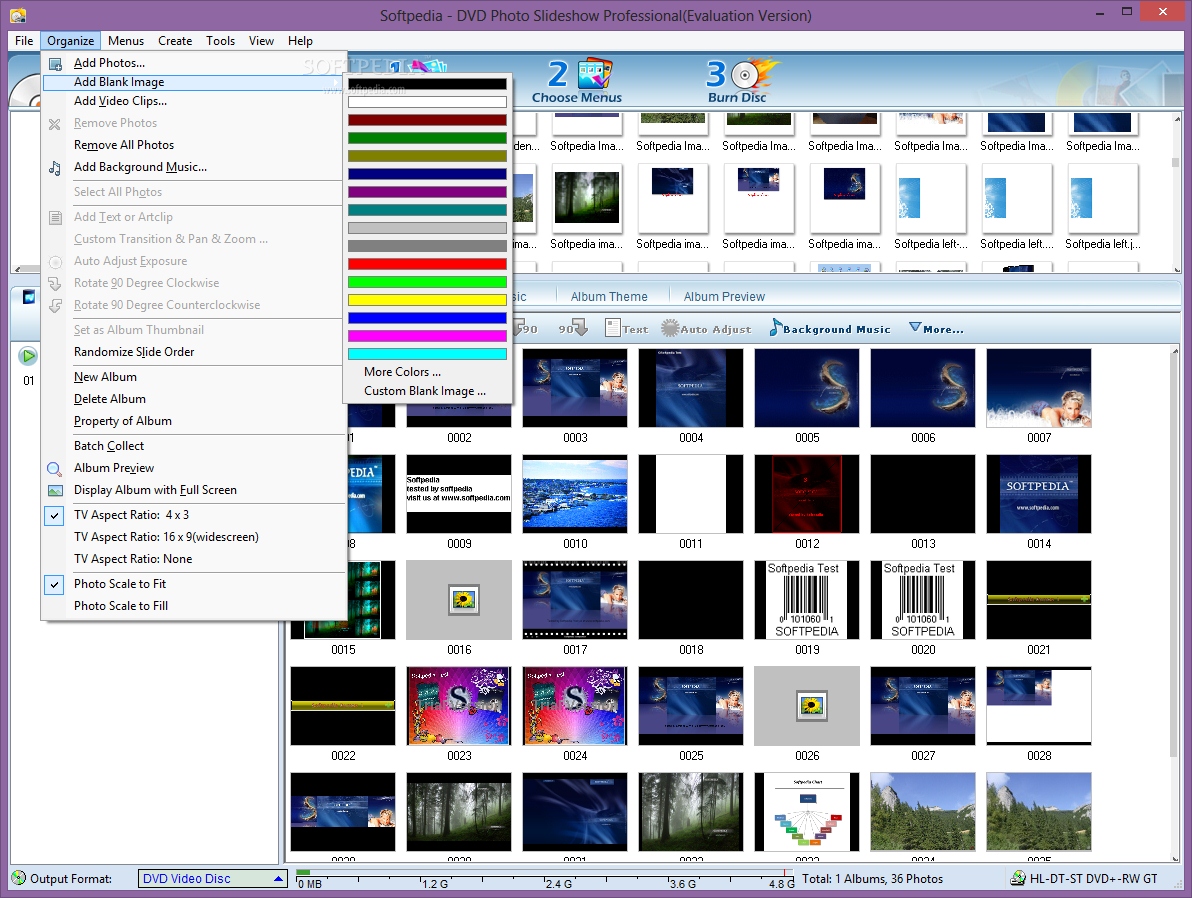The image size is (1192, 898).
Task: Pick the bright red blank image swatch
Action: 427,264
